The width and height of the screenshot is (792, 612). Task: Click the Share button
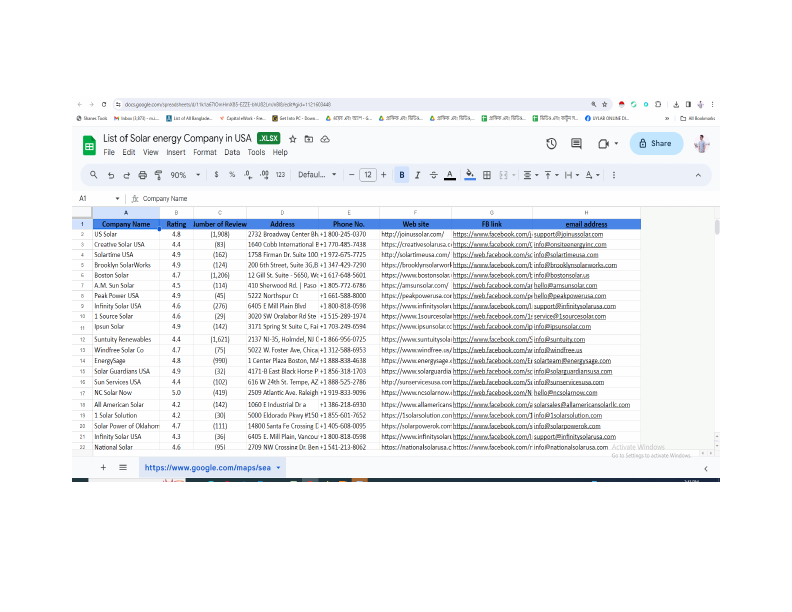click(656, 143)
